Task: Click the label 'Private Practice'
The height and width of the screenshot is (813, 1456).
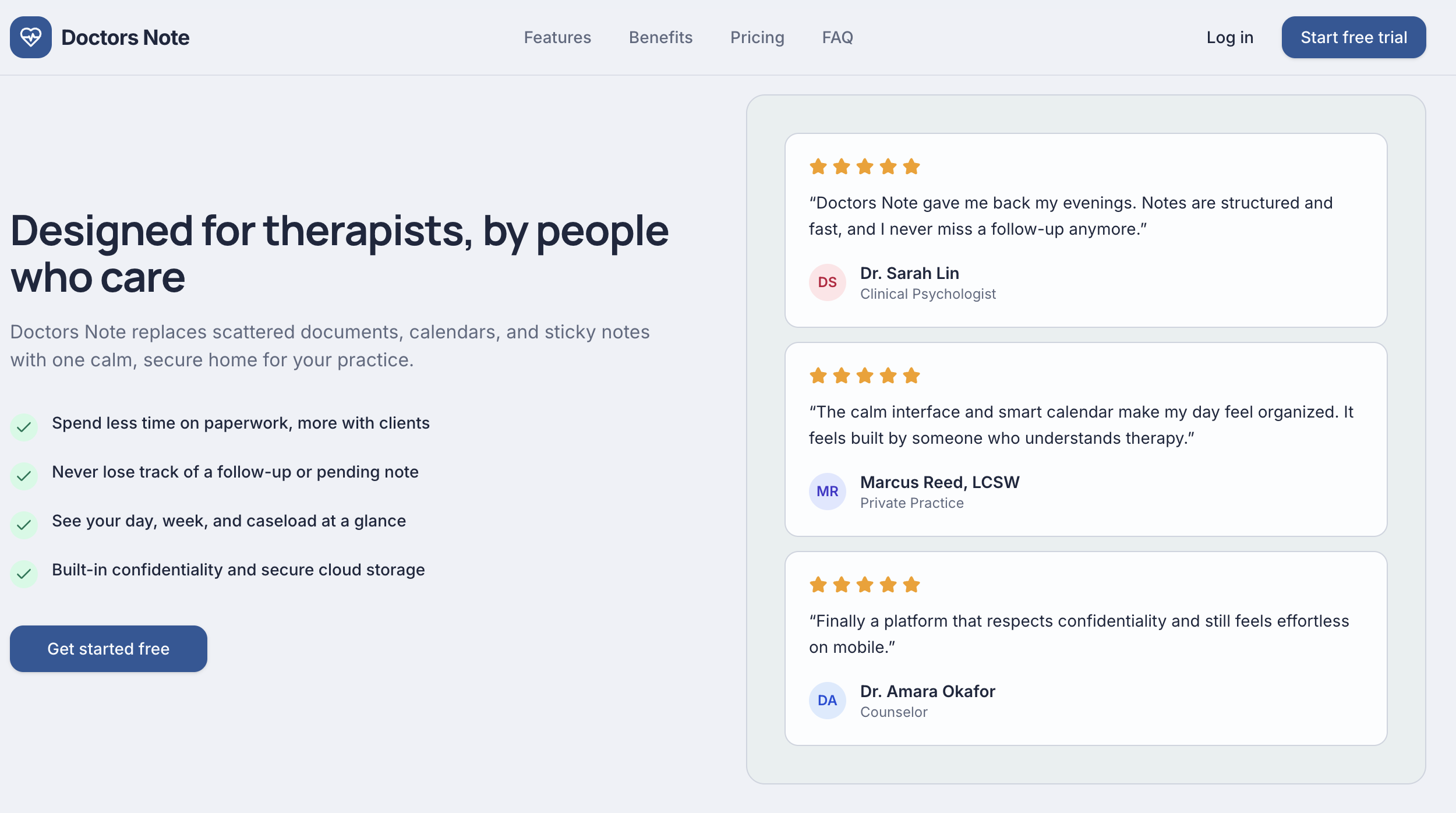Action: click(911, 503)
